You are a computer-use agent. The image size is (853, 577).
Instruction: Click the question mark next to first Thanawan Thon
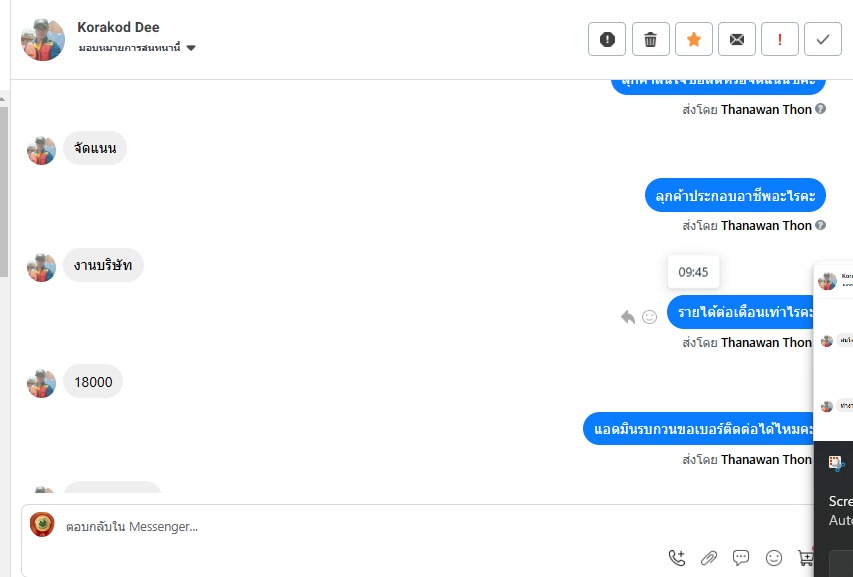(820, 109)
